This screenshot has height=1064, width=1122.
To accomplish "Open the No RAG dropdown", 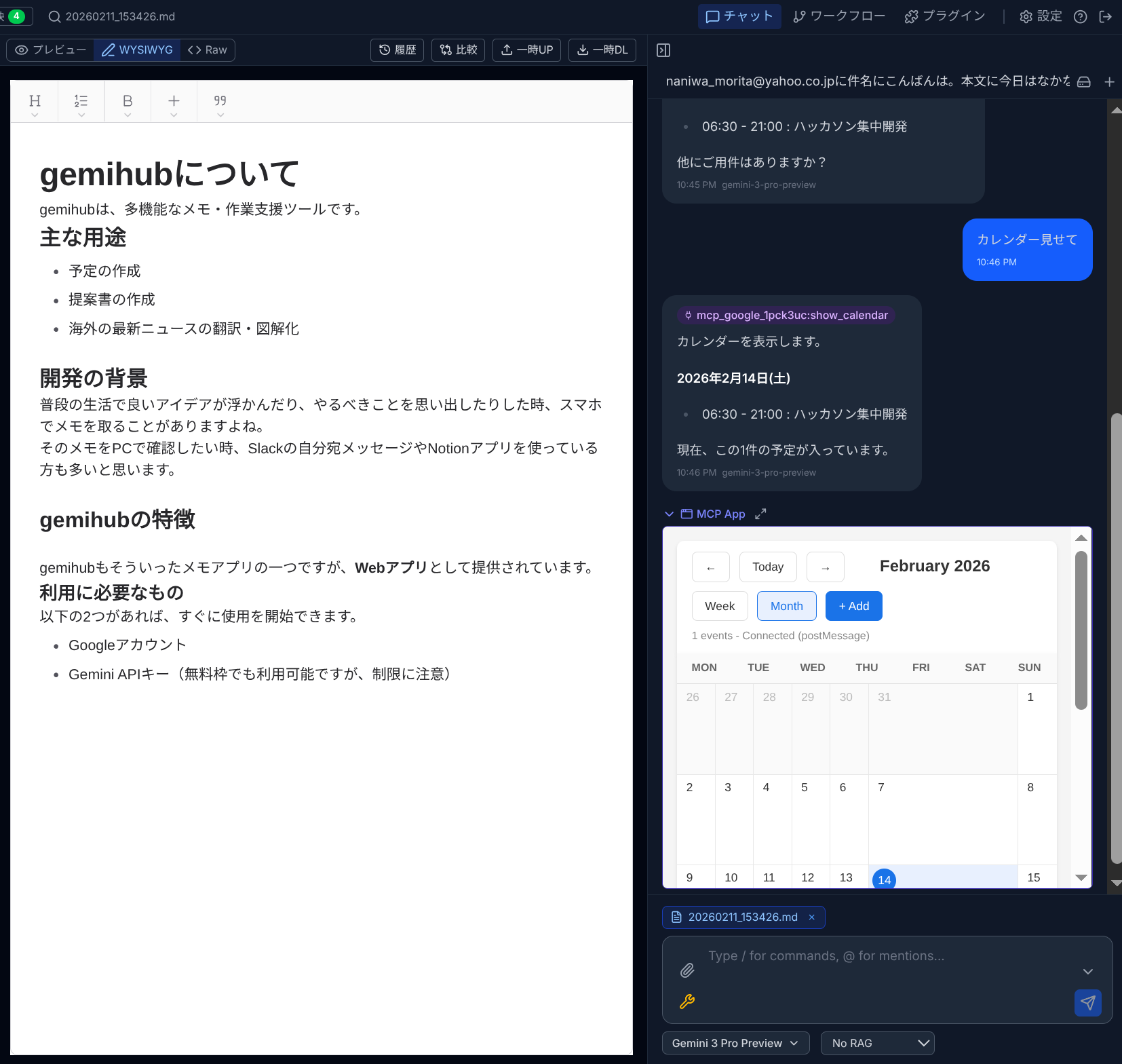I will [877, 1043].
